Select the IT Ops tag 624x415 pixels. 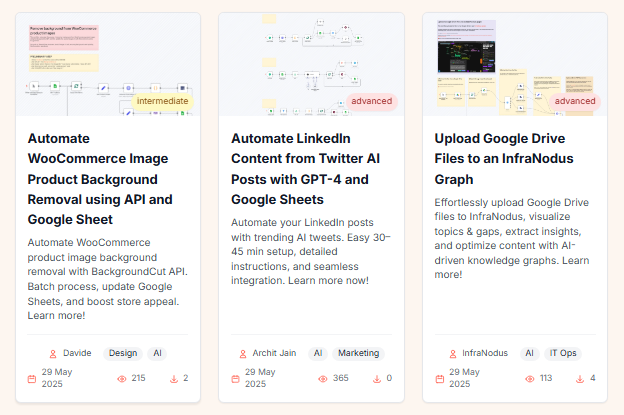coord(563,353)
